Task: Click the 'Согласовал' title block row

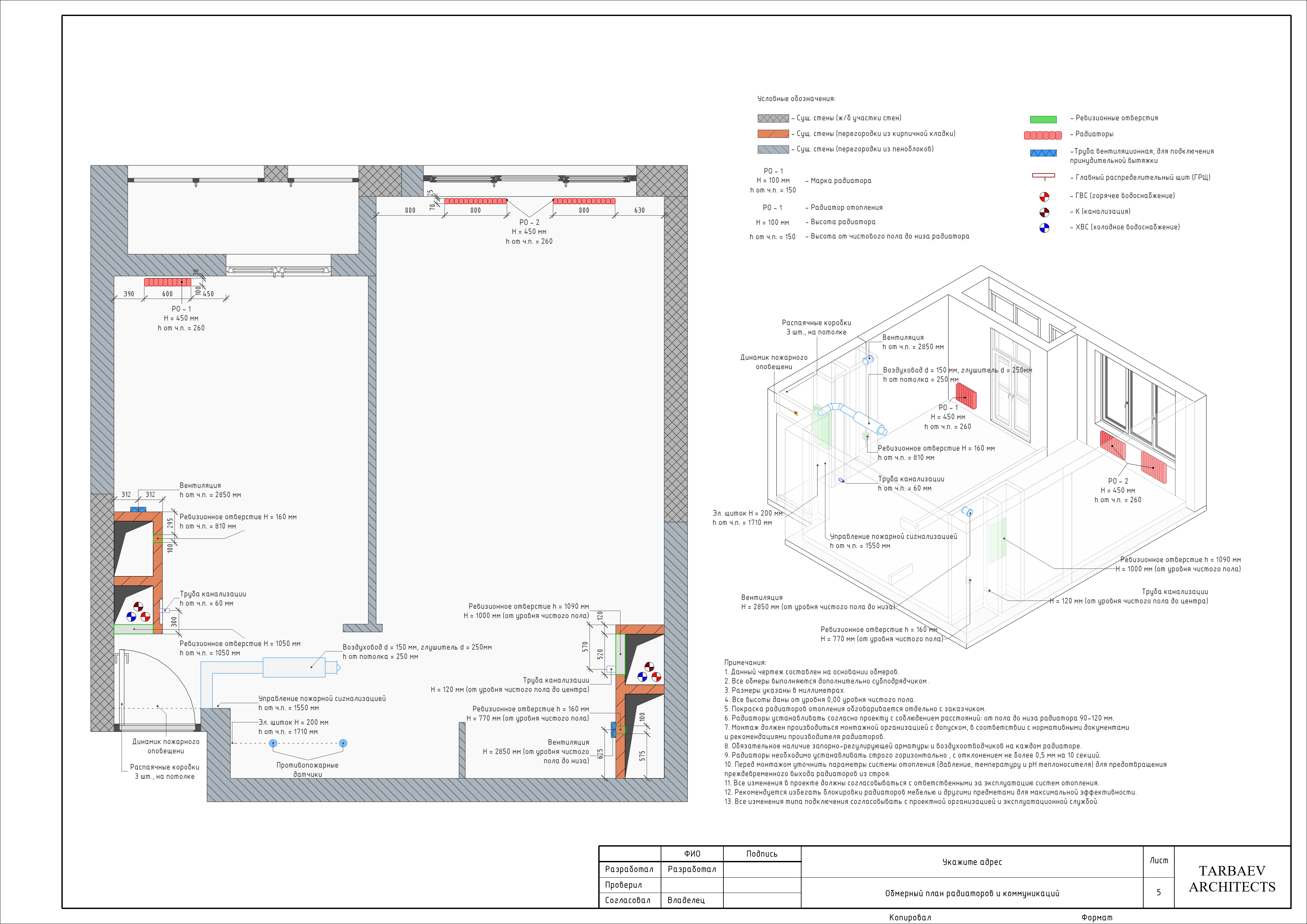Action: 627,901
